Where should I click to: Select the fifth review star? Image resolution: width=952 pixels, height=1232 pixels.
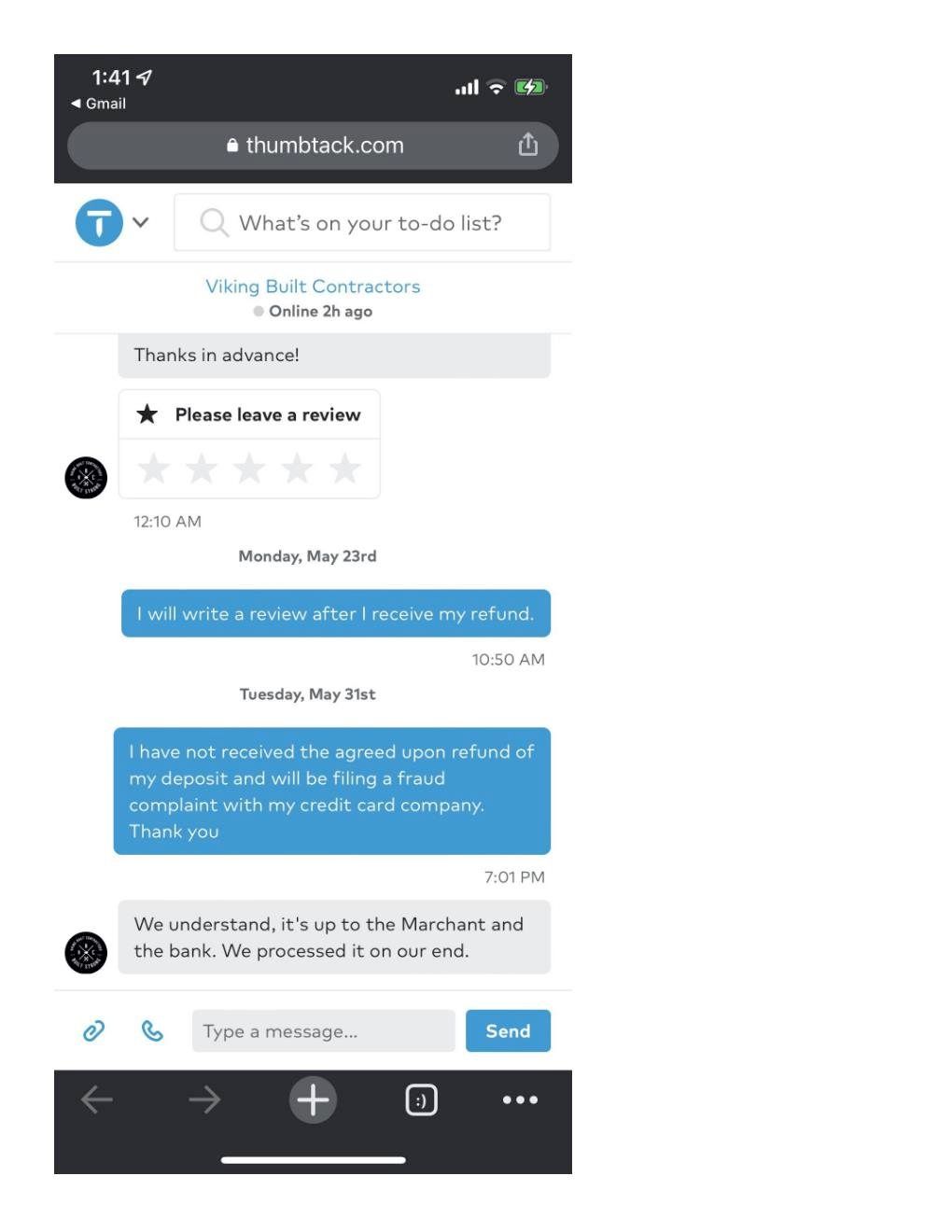click(x=344, y=469)
